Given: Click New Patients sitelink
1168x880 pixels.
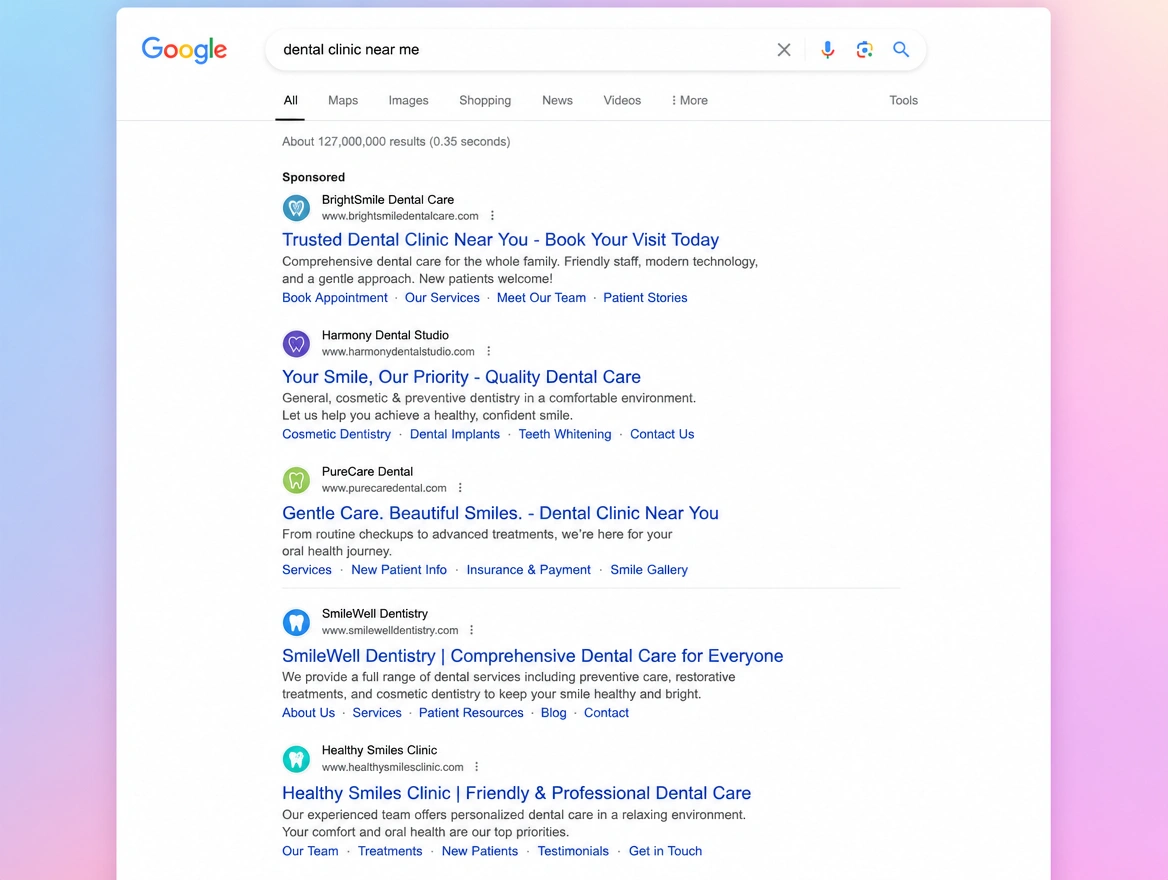Looking at the screenshot, I should [x=480, y=851].
